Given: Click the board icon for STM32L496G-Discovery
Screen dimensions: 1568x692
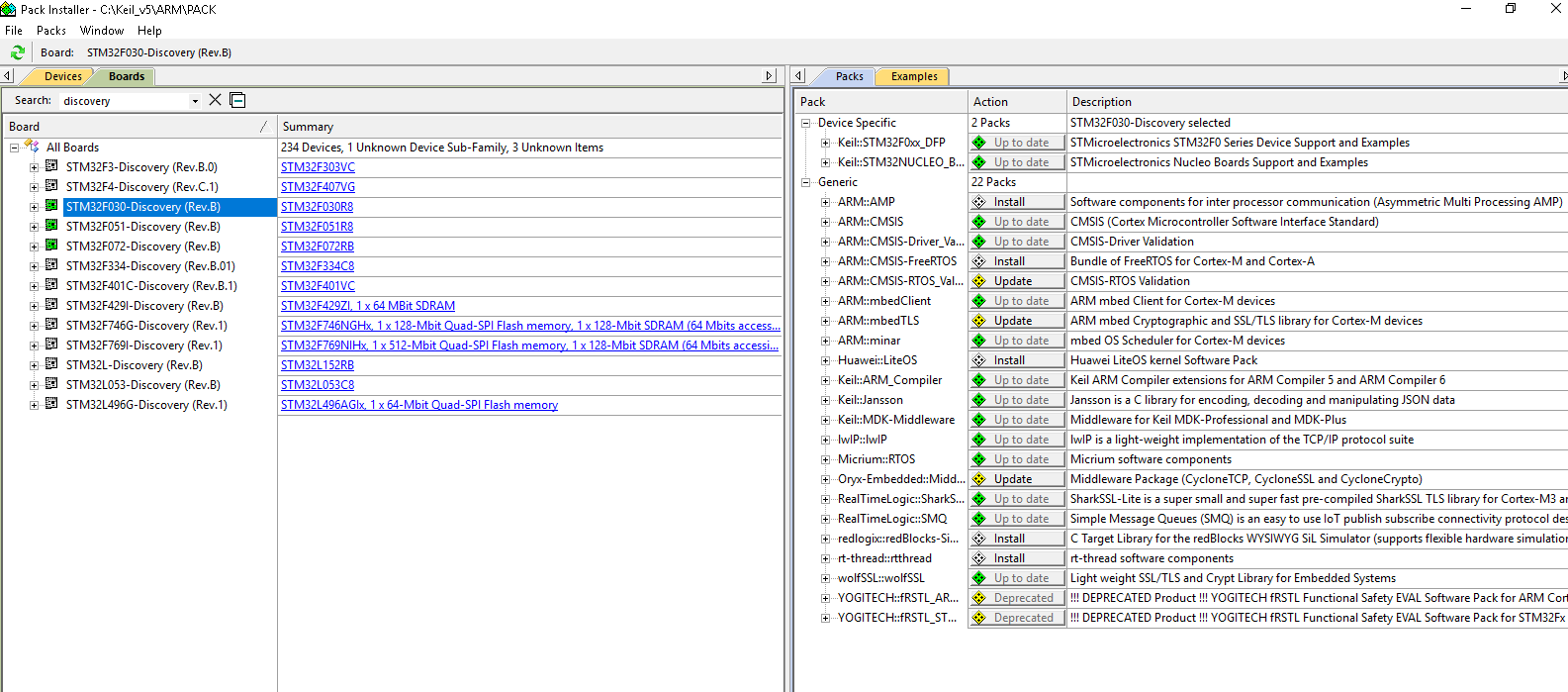Looking at the screenshot, I should (51, 404).
